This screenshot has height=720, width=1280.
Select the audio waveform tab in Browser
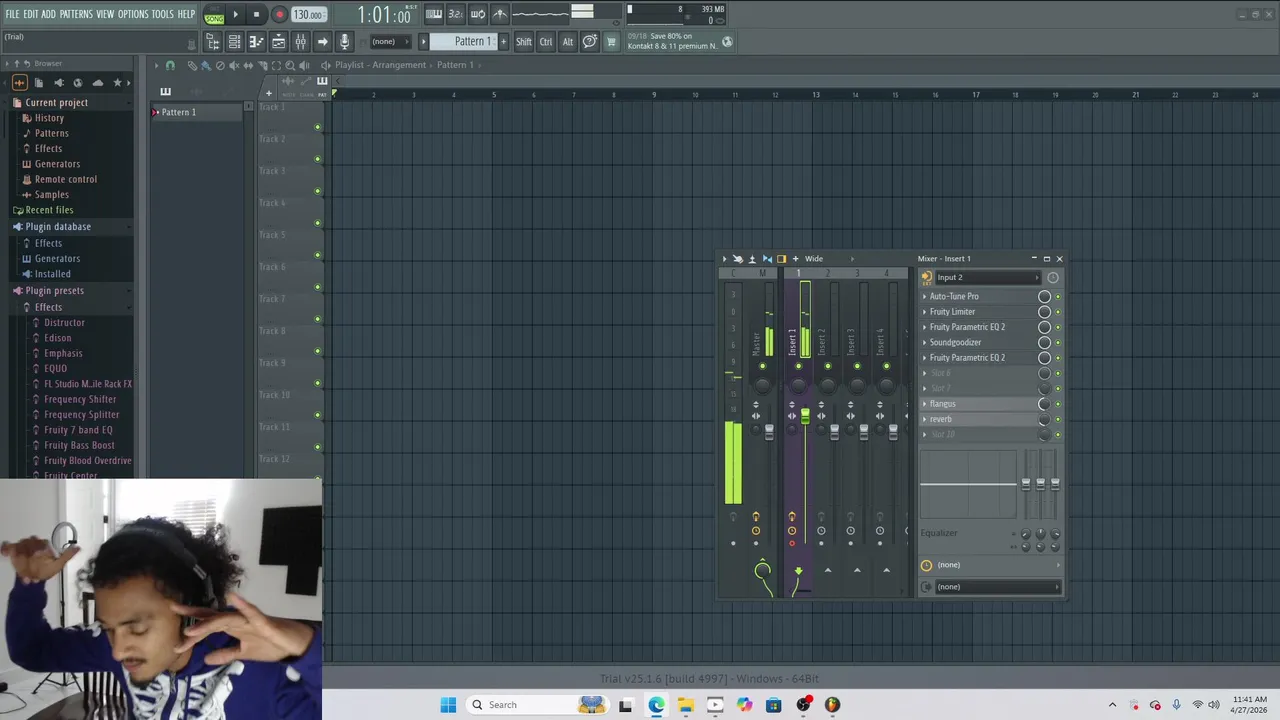20,83
